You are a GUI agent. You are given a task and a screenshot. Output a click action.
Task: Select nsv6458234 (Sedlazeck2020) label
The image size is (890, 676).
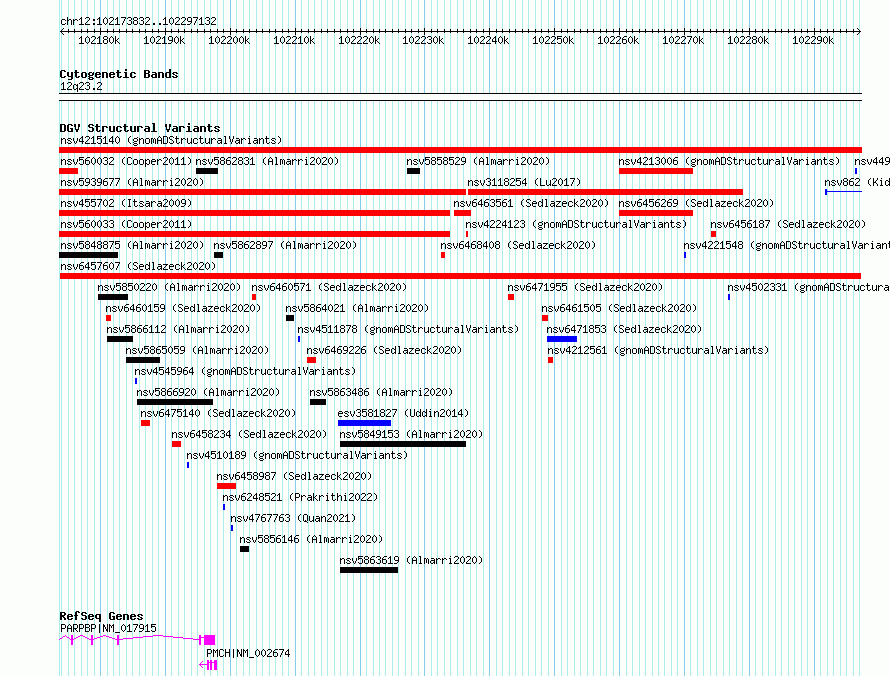(249, 434)
